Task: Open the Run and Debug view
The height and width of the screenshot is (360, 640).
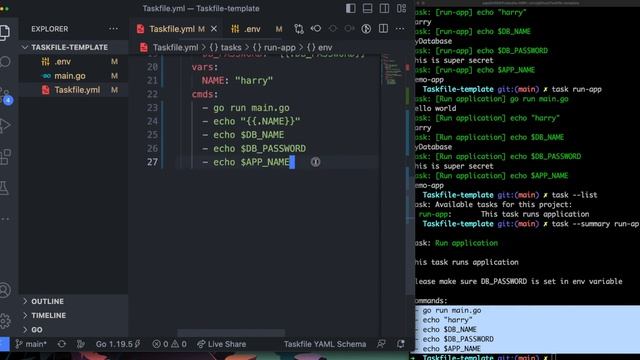Action: pyautogui.click(x=5, y=125)
